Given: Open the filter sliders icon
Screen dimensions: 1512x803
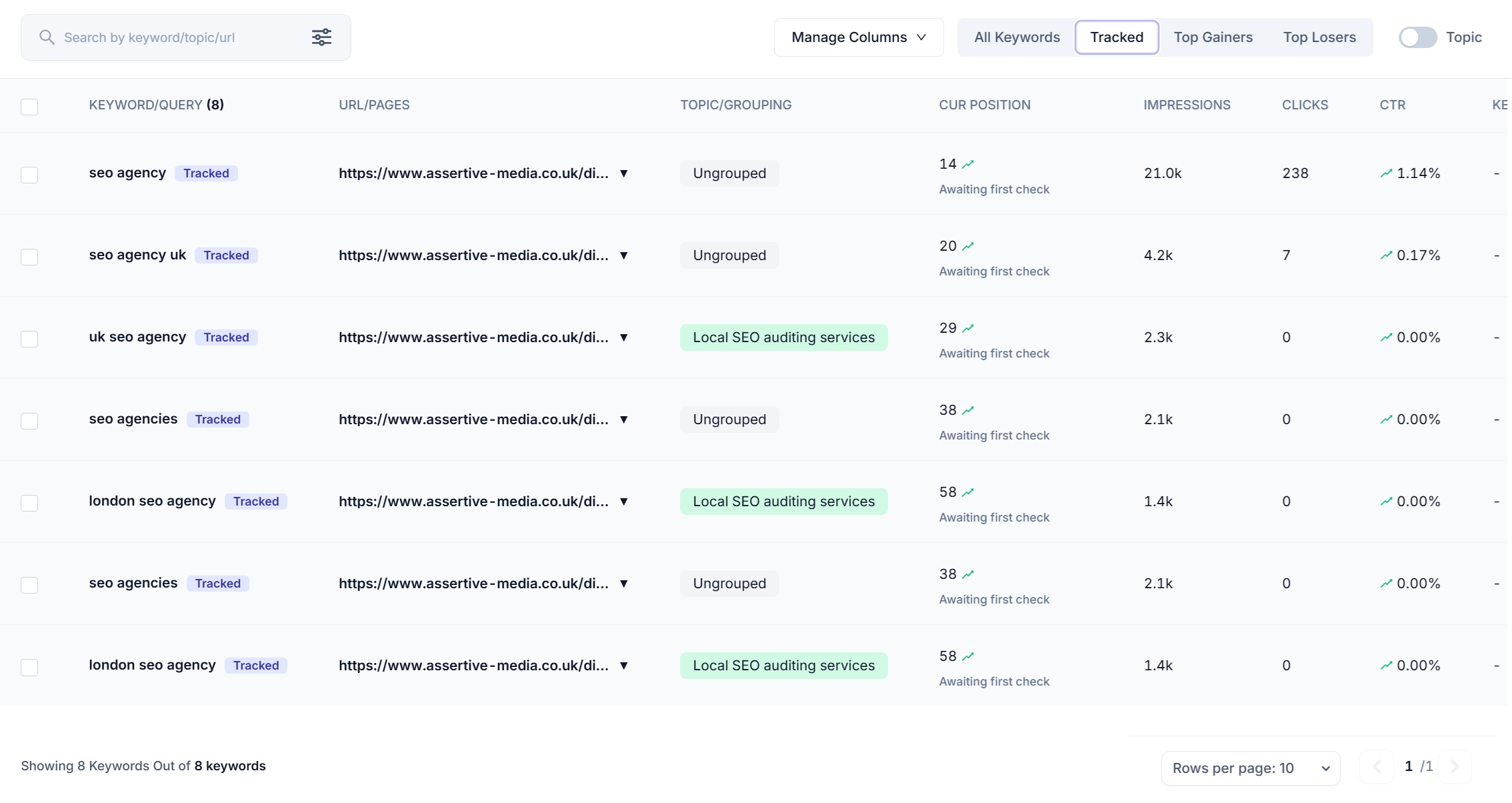Looking at the screenshot, I should pos(321,37).
